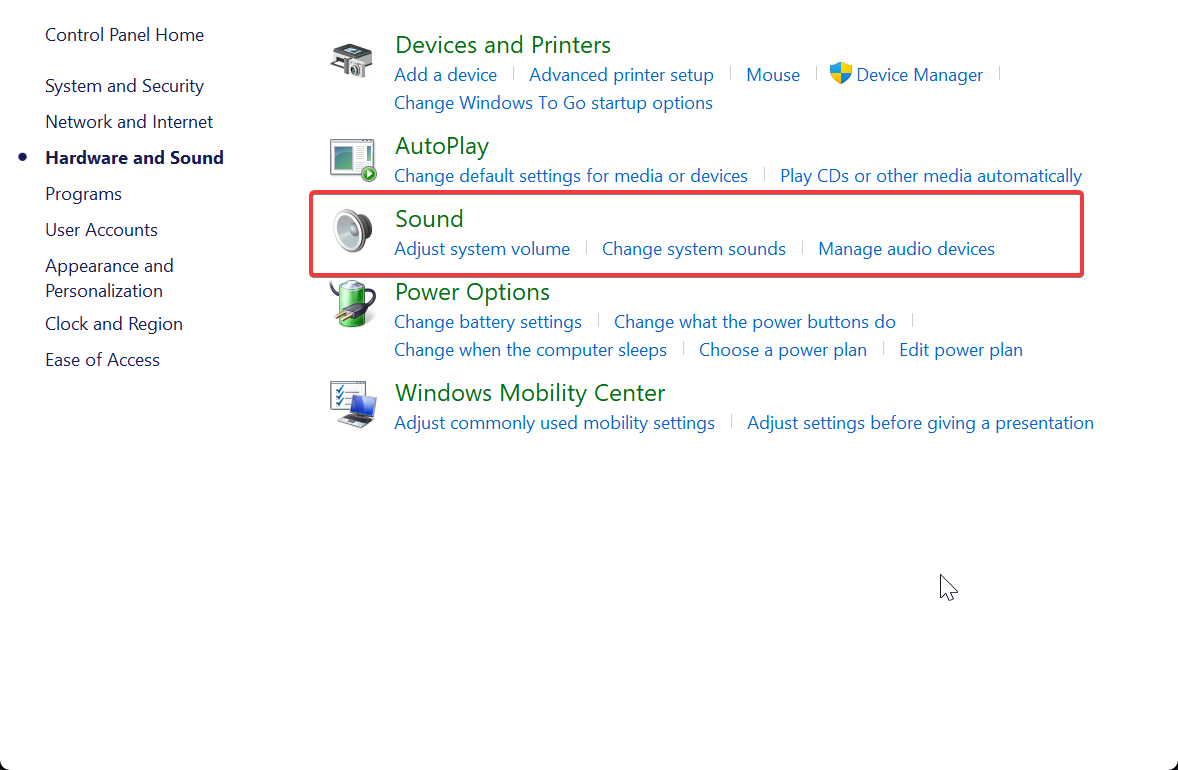
Task: Open Manage audio devices
Action: [906, 249]
